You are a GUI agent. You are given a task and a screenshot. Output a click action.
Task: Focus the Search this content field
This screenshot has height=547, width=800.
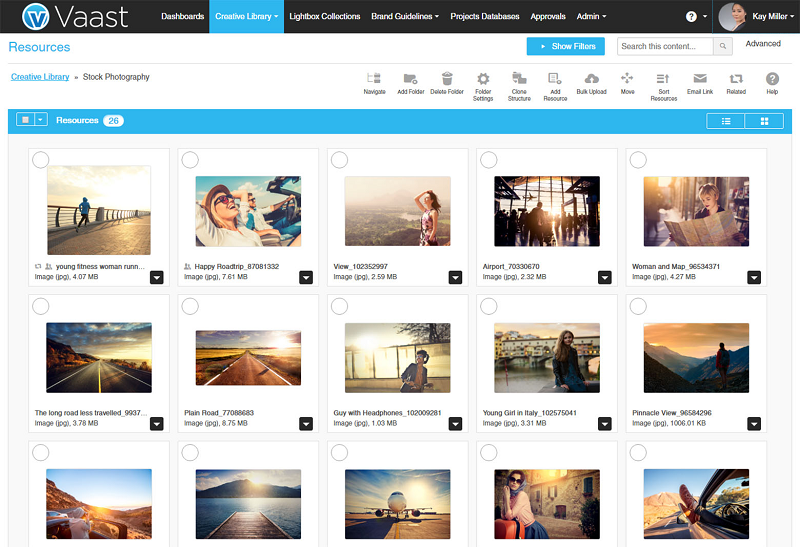[x=665, y=46]
